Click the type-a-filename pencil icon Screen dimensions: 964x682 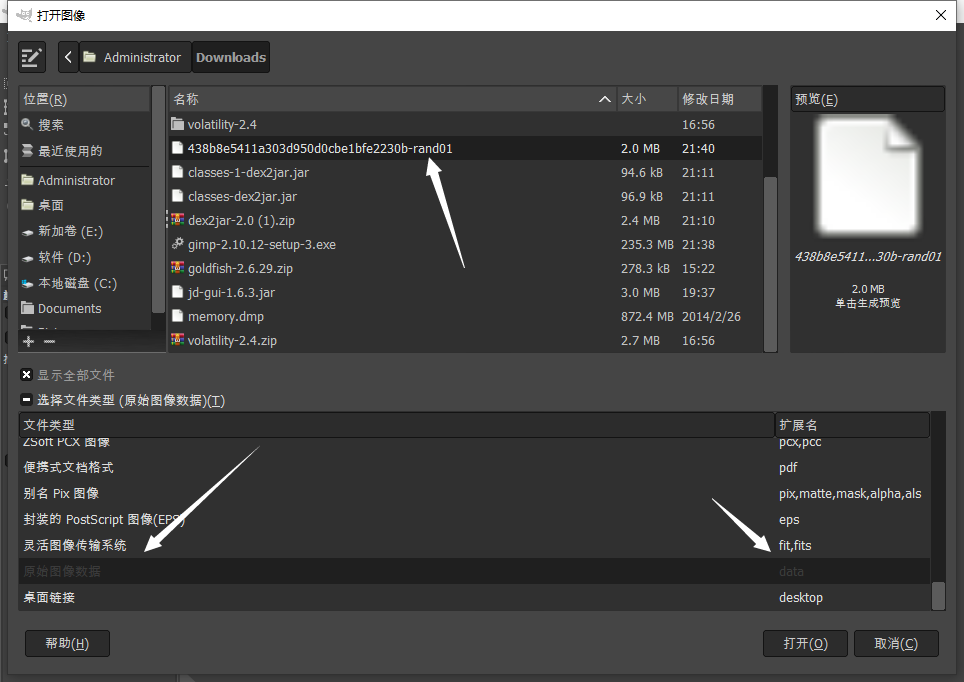[x=31, y=57]
